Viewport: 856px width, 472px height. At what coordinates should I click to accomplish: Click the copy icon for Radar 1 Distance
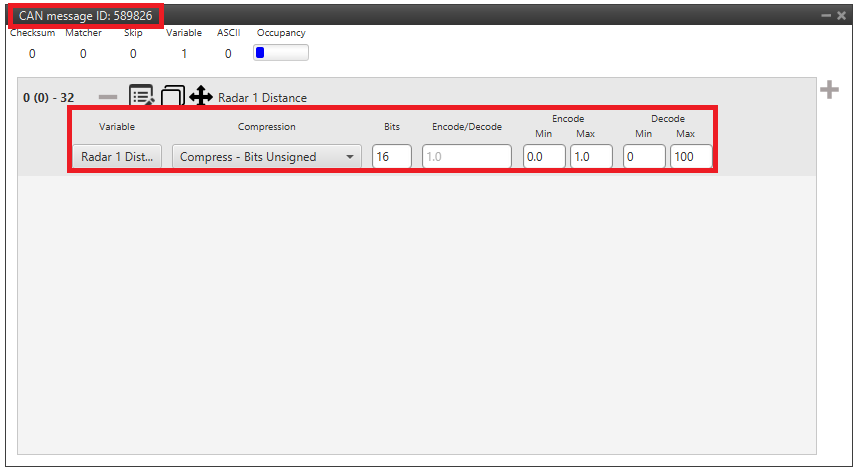coord(172,97)
